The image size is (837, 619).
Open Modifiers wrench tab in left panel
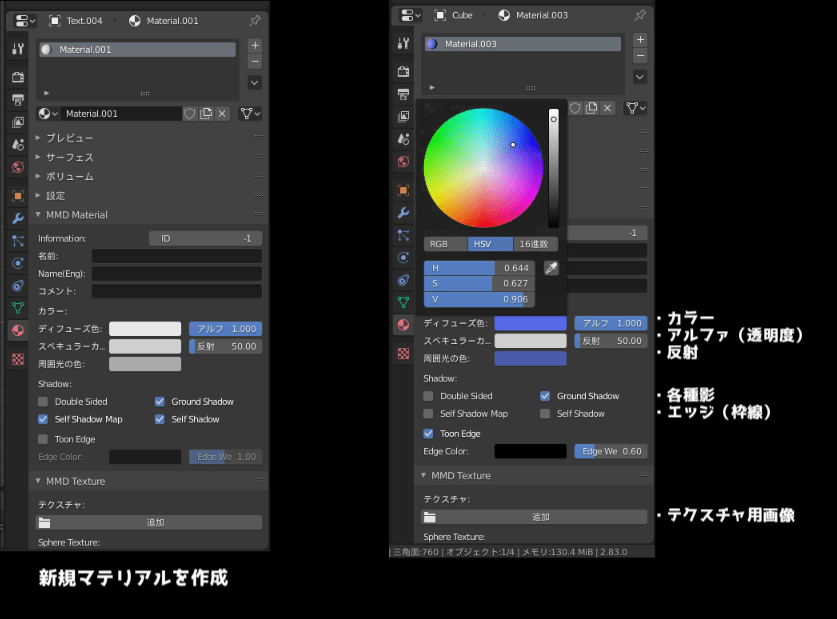pos(18,218)
